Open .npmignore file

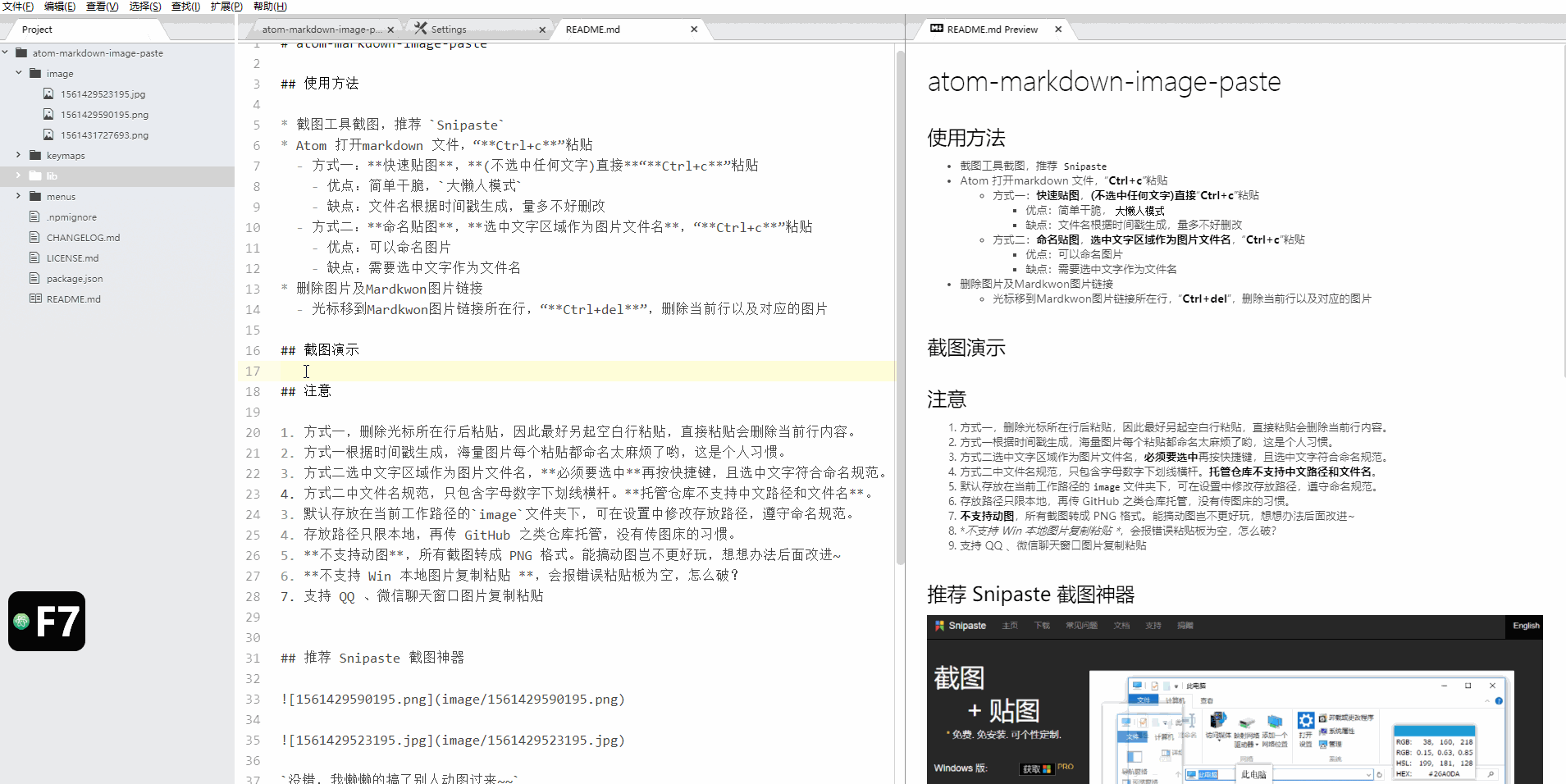coord(71,217)
